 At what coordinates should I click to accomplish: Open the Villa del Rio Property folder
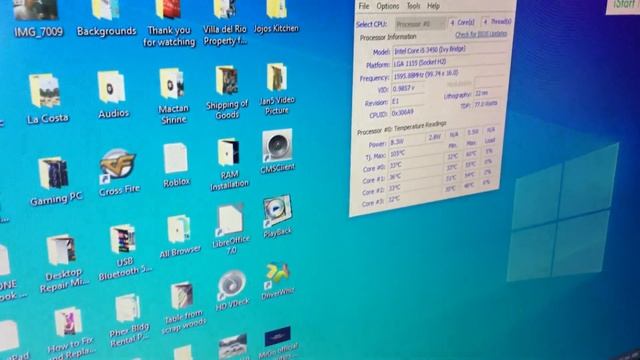pos(224,22)
